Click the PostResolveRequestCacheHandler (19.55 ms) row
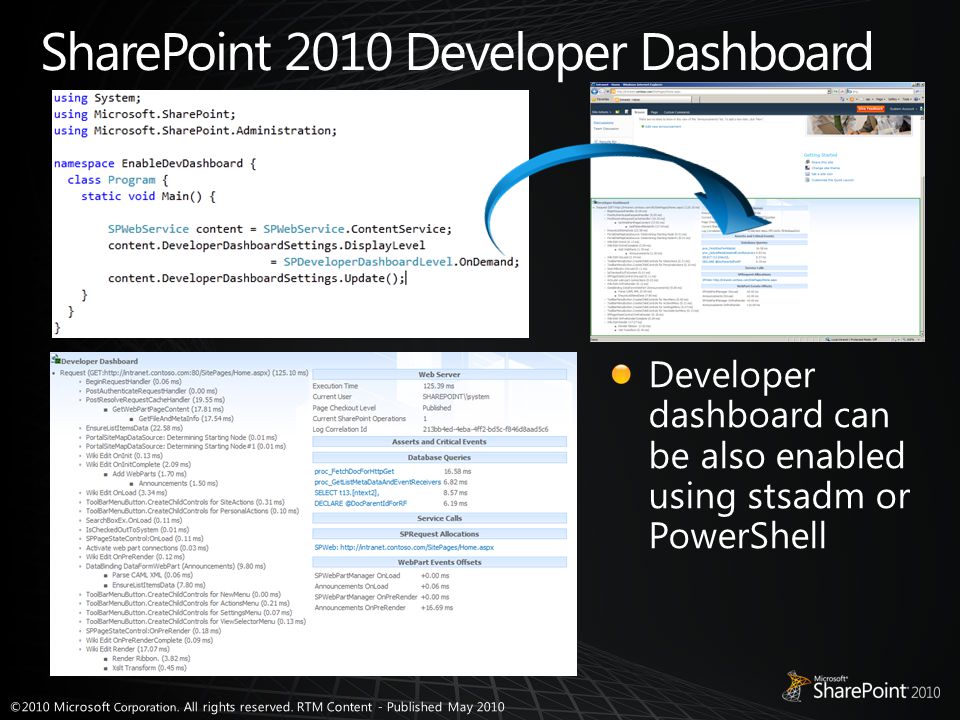The height and width of the screenshot is (720, 960). [156, 400]
